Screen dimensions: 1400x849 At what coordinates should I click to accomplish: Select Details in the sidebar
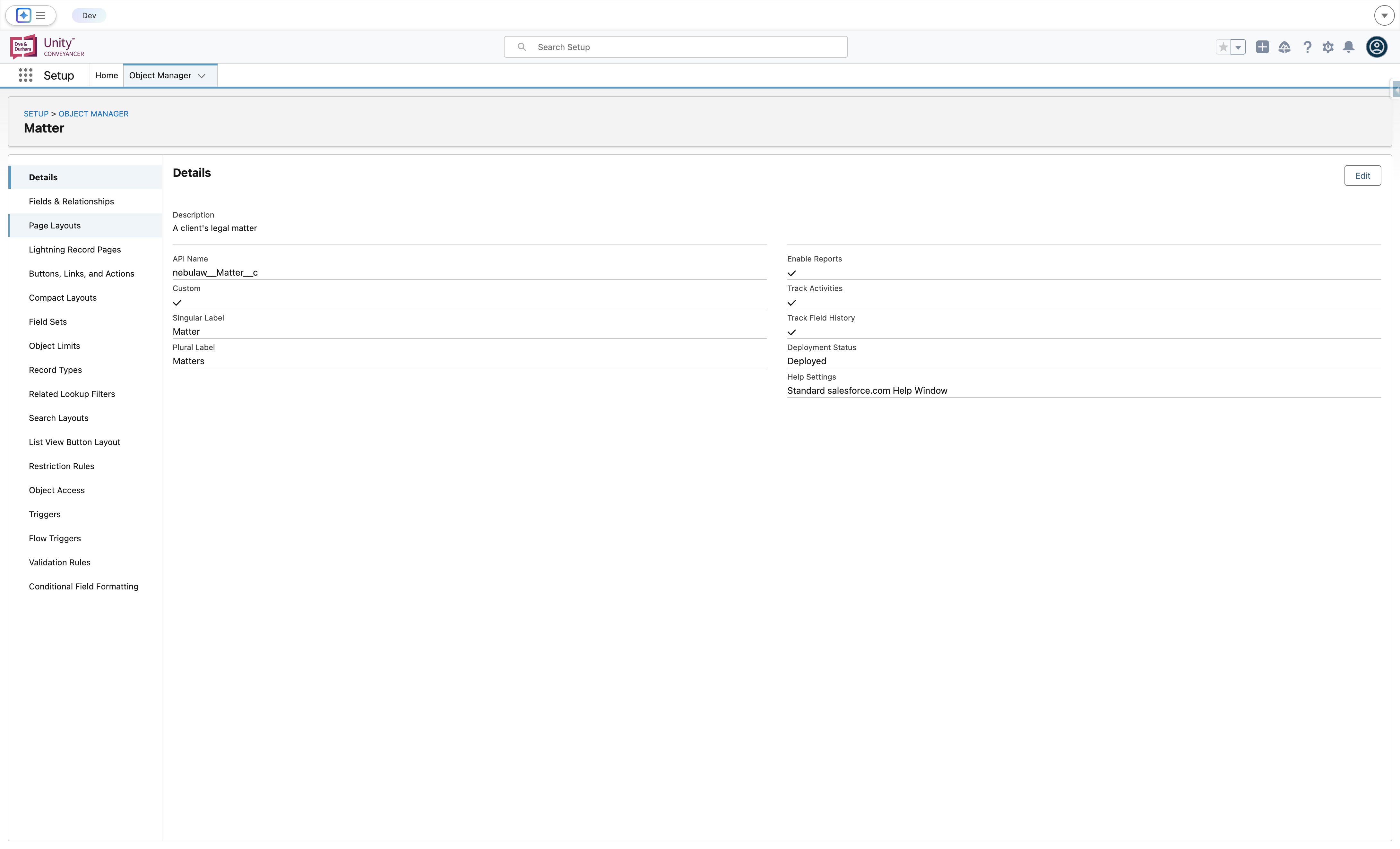[x=85, y=177]
